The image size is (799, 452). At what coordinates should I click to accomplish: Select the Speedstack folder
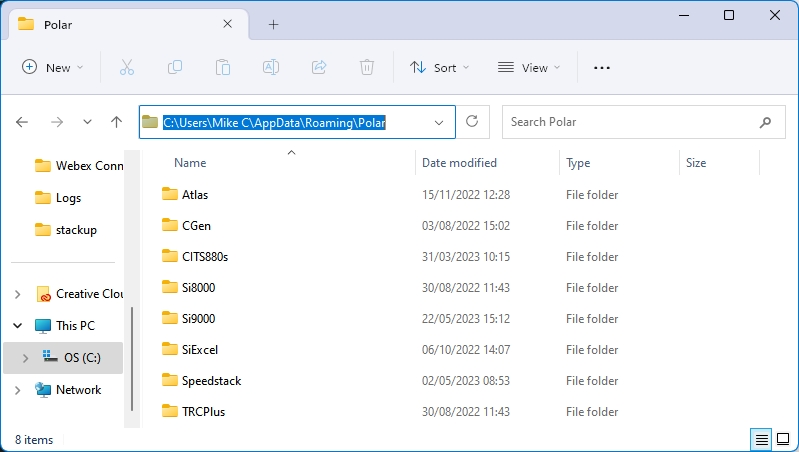202,381
